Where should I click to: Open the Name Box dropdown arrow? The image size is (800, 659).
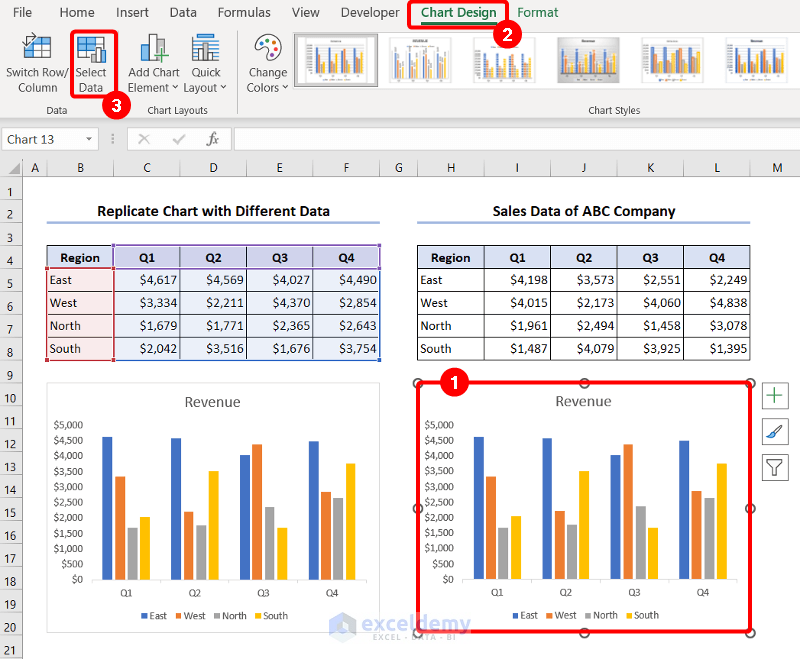click(89, 139)
